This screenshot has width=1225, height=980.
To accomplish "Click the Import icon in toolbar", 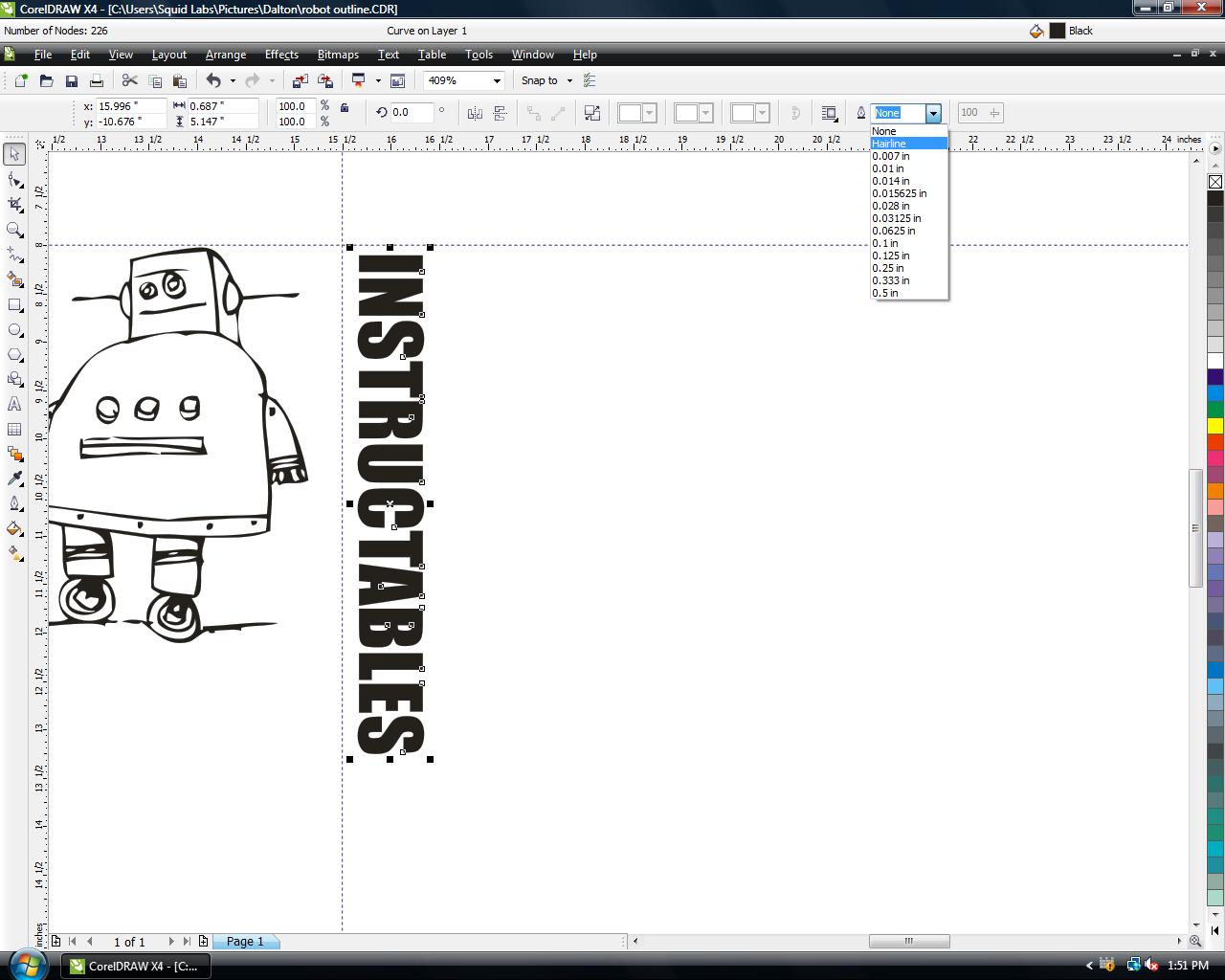I will pos(301,81).
